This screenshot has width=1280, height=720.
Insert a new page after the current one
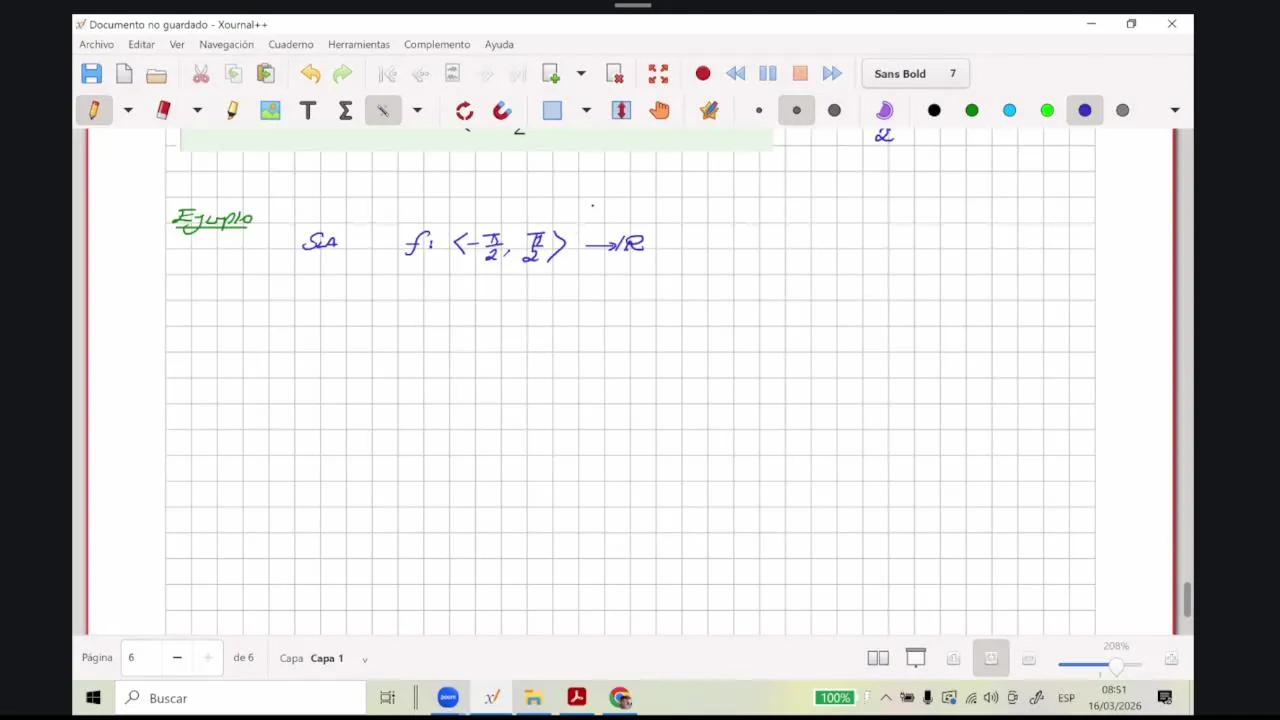click(551, 73)
